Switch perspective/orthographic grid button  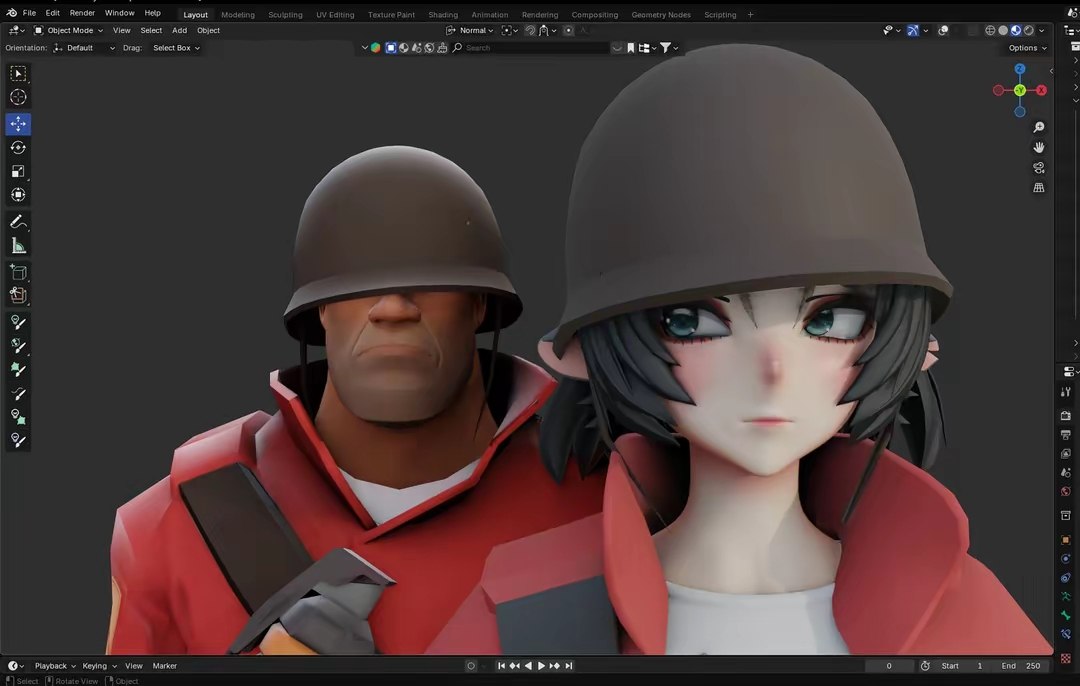pyautogui.click(x=1039, y=187)
